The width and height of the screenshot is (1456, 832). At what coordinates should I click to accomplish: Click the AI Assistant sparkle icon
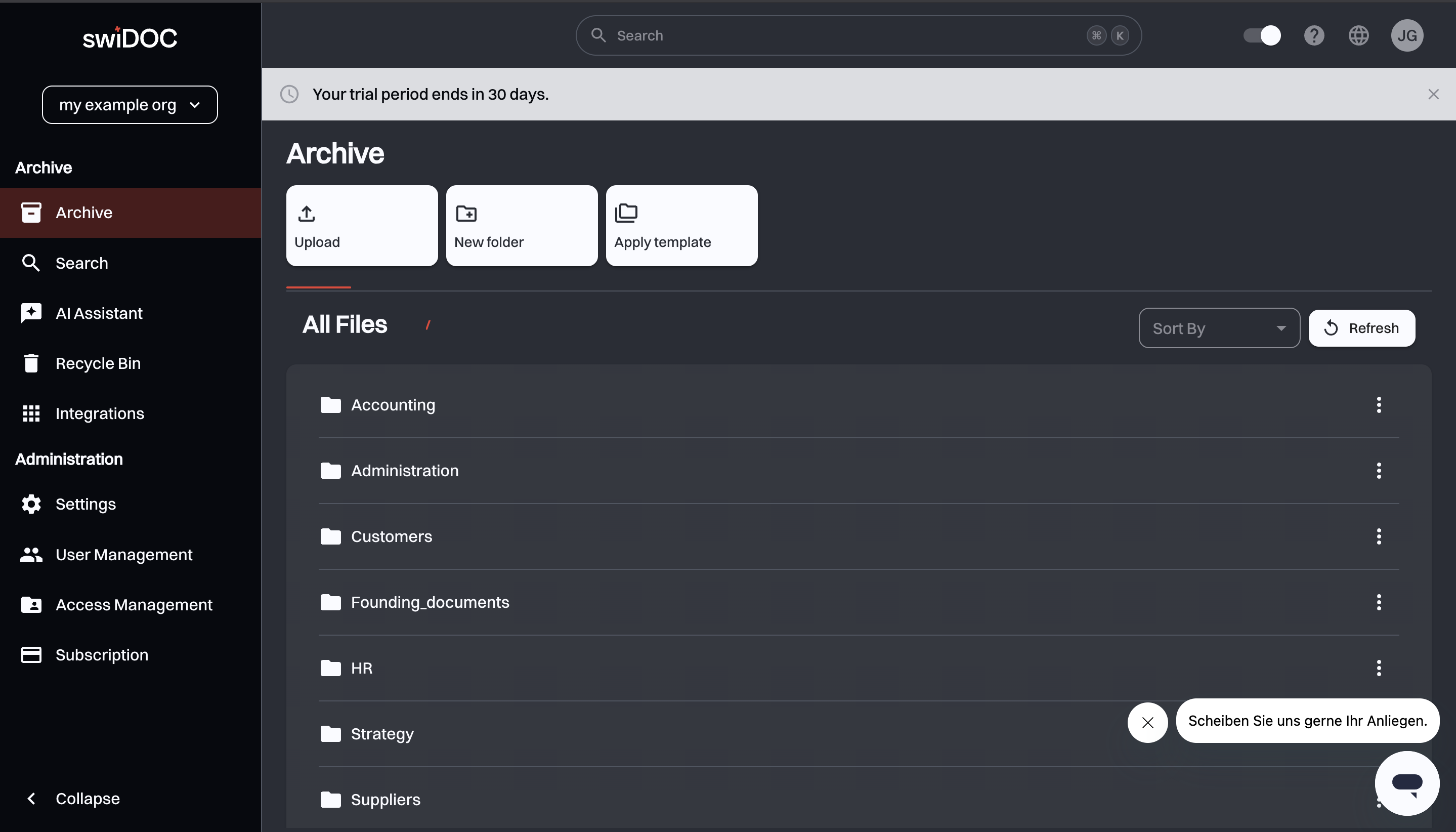point(31,313)
